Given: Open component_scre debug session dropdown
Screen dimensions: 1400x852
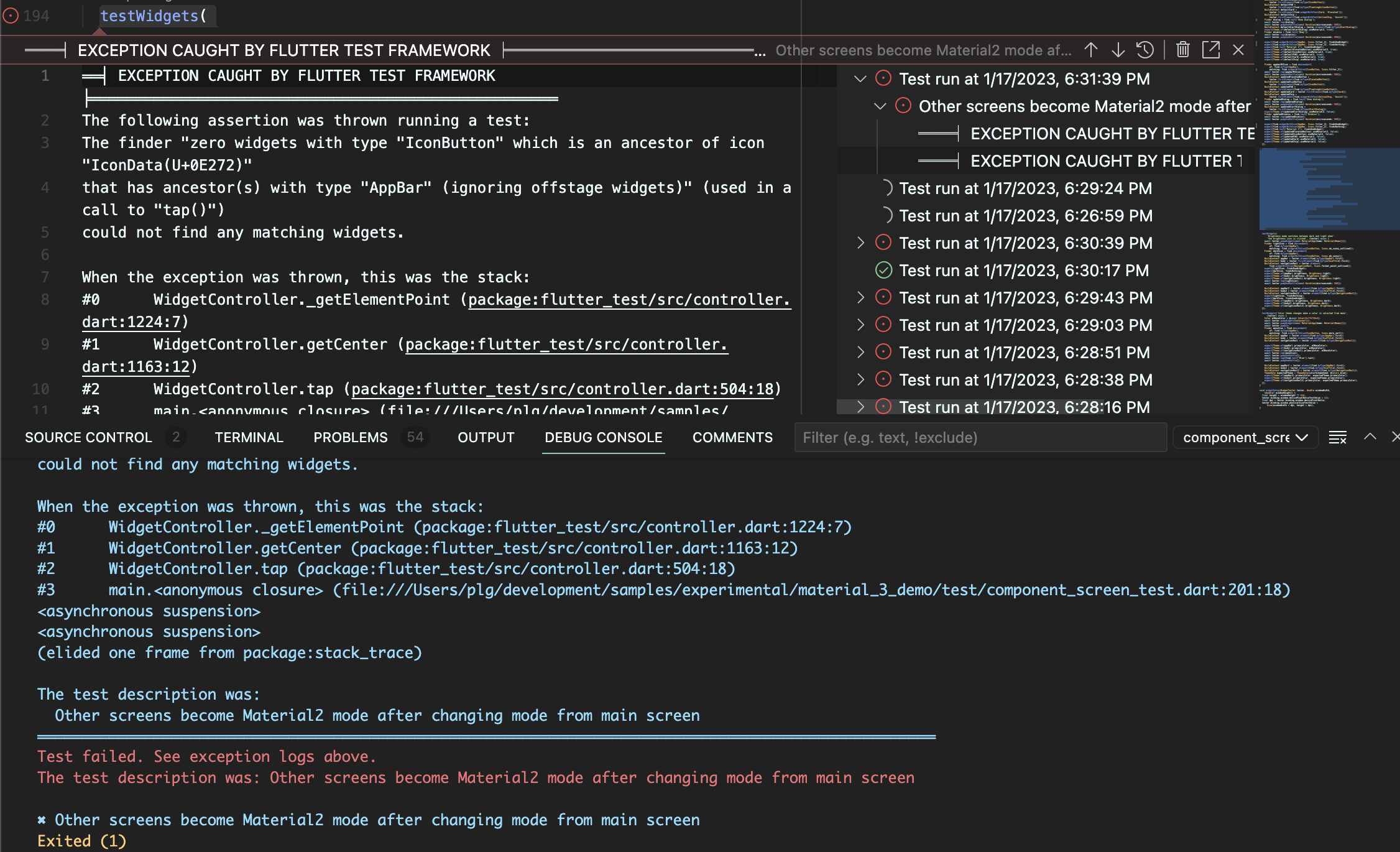Looking at the screenshot, I should [x=1245, y=438].
